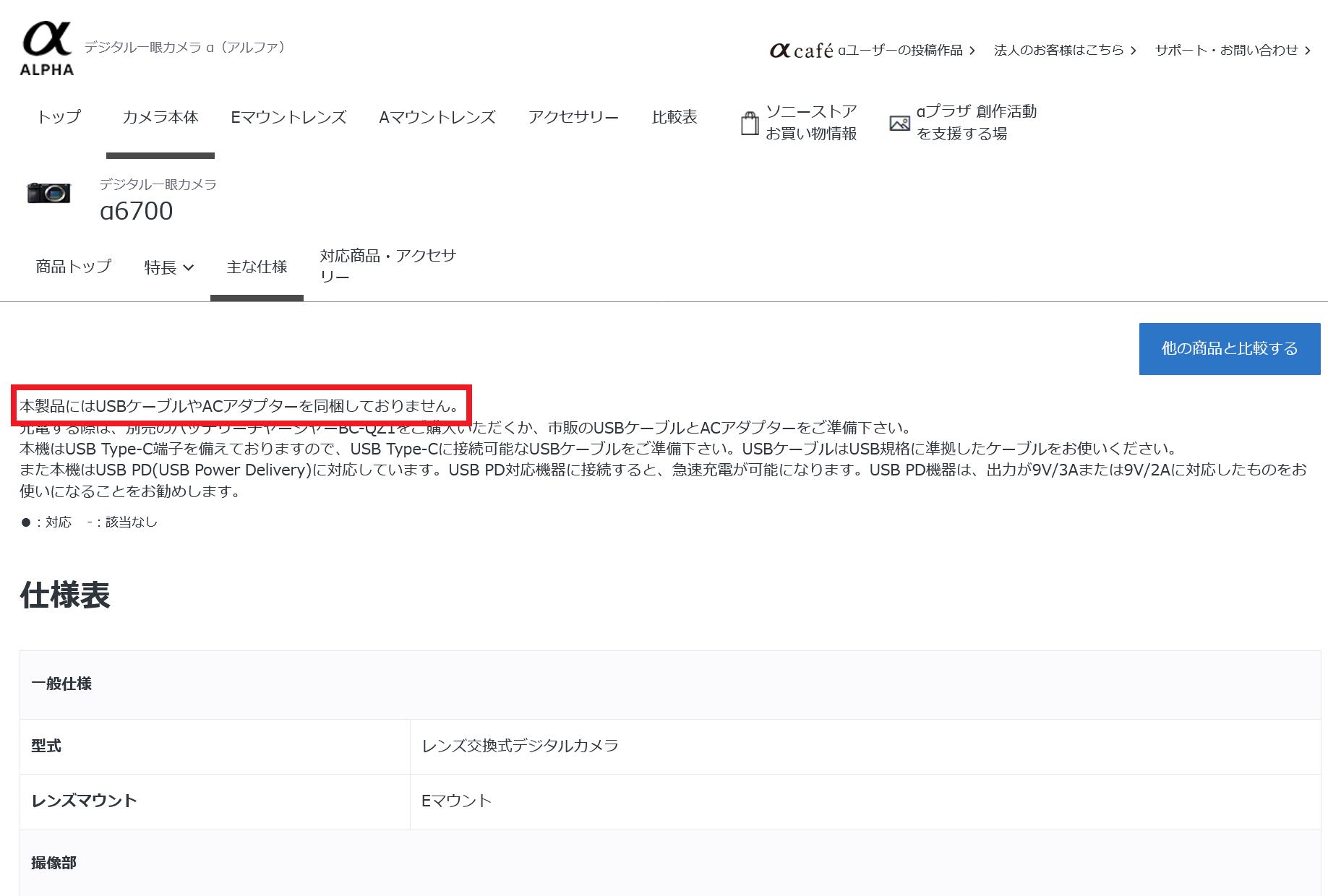Open the トップ menu item

(59, 117)
